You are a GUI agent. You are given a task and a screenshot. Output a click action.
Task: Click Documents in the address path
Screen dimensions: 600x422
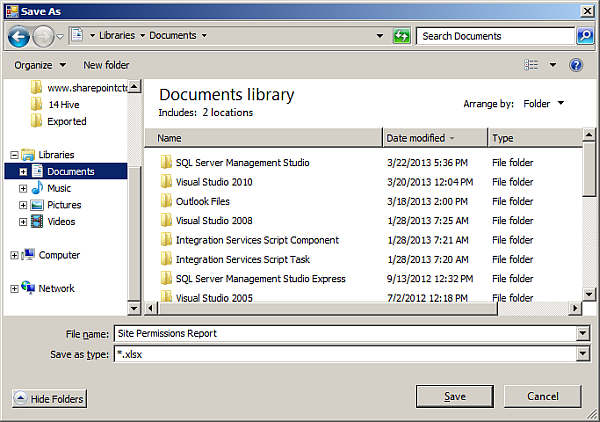pyautogui.click(x=173, y=36)
